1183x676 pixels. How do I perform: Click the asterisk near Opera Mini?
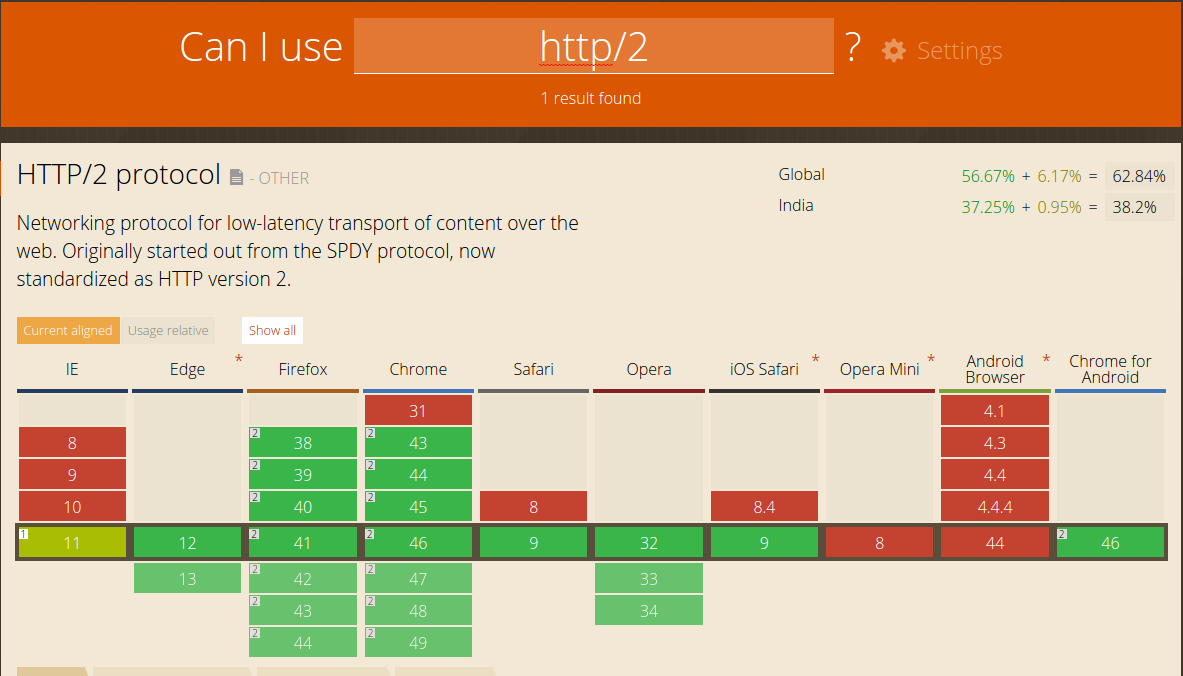pyautogui.click(x=930, y=358)
